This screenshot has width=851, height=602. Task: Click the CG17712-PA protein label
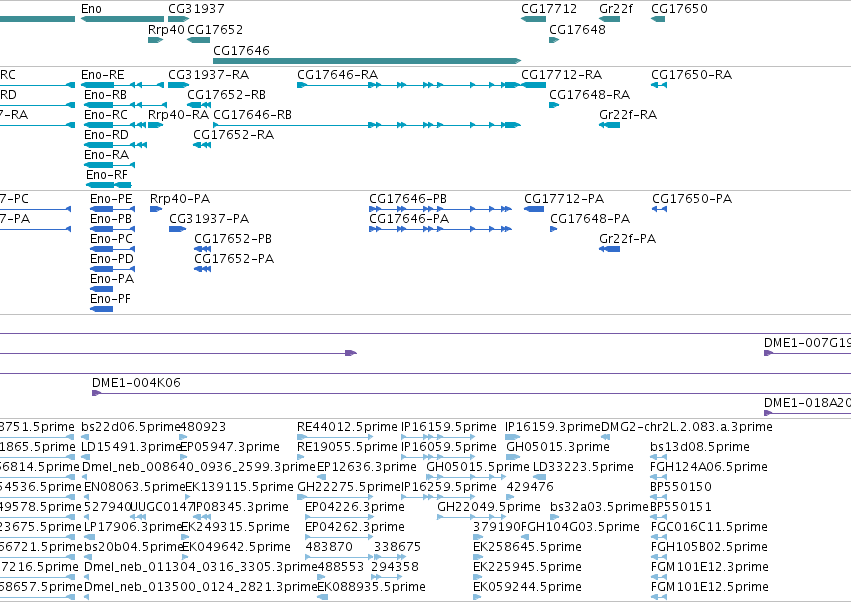tap(564, 199)
